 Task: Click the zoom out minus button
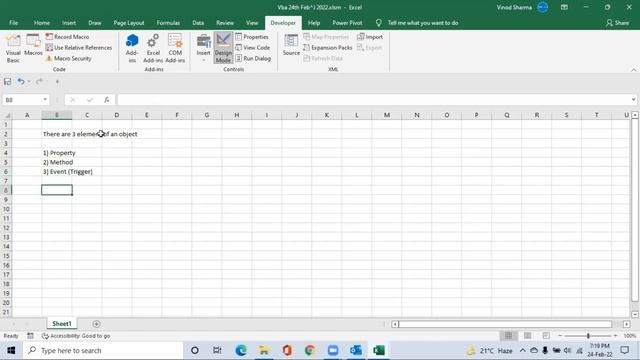click(x=560, y=336)
